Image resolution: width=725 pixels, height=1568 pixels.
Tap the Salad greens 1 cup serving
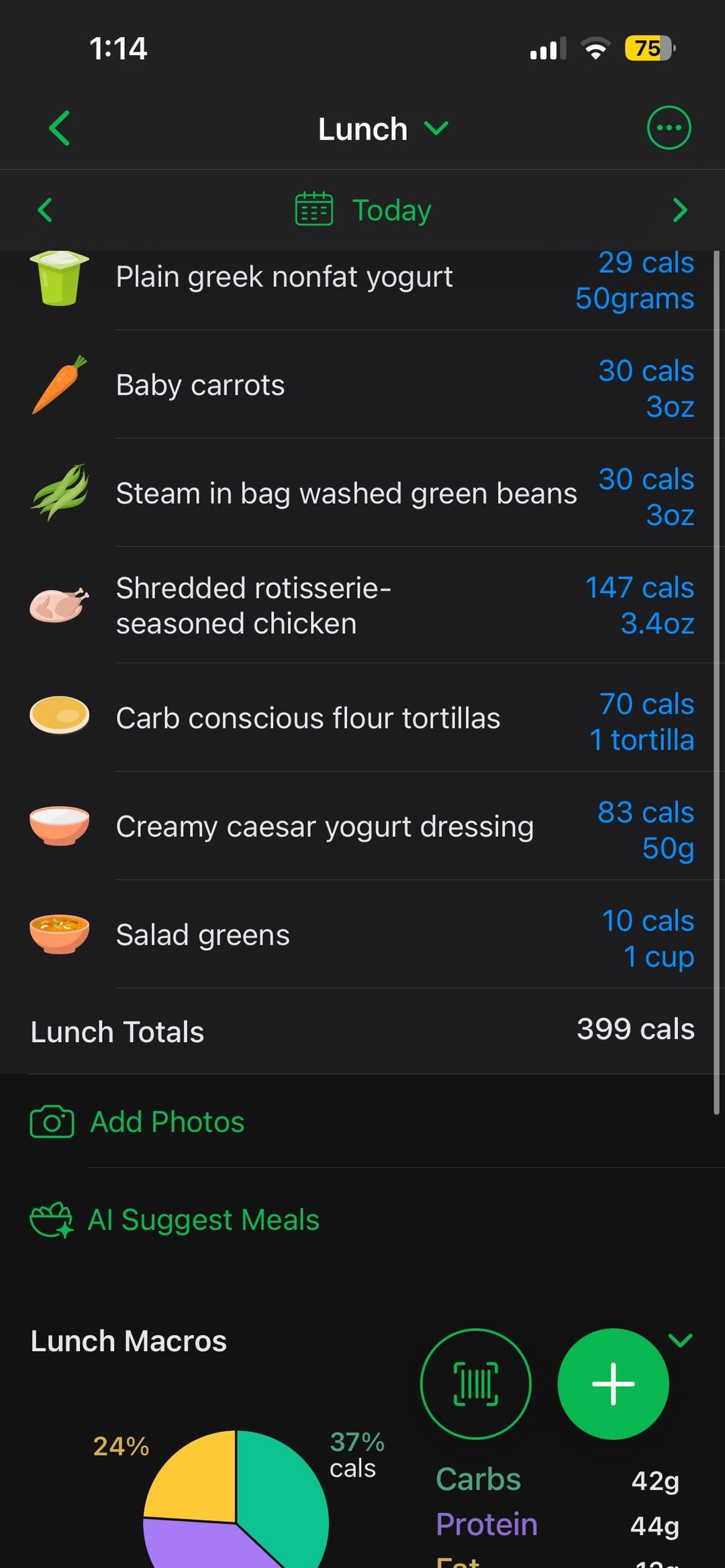657,956
